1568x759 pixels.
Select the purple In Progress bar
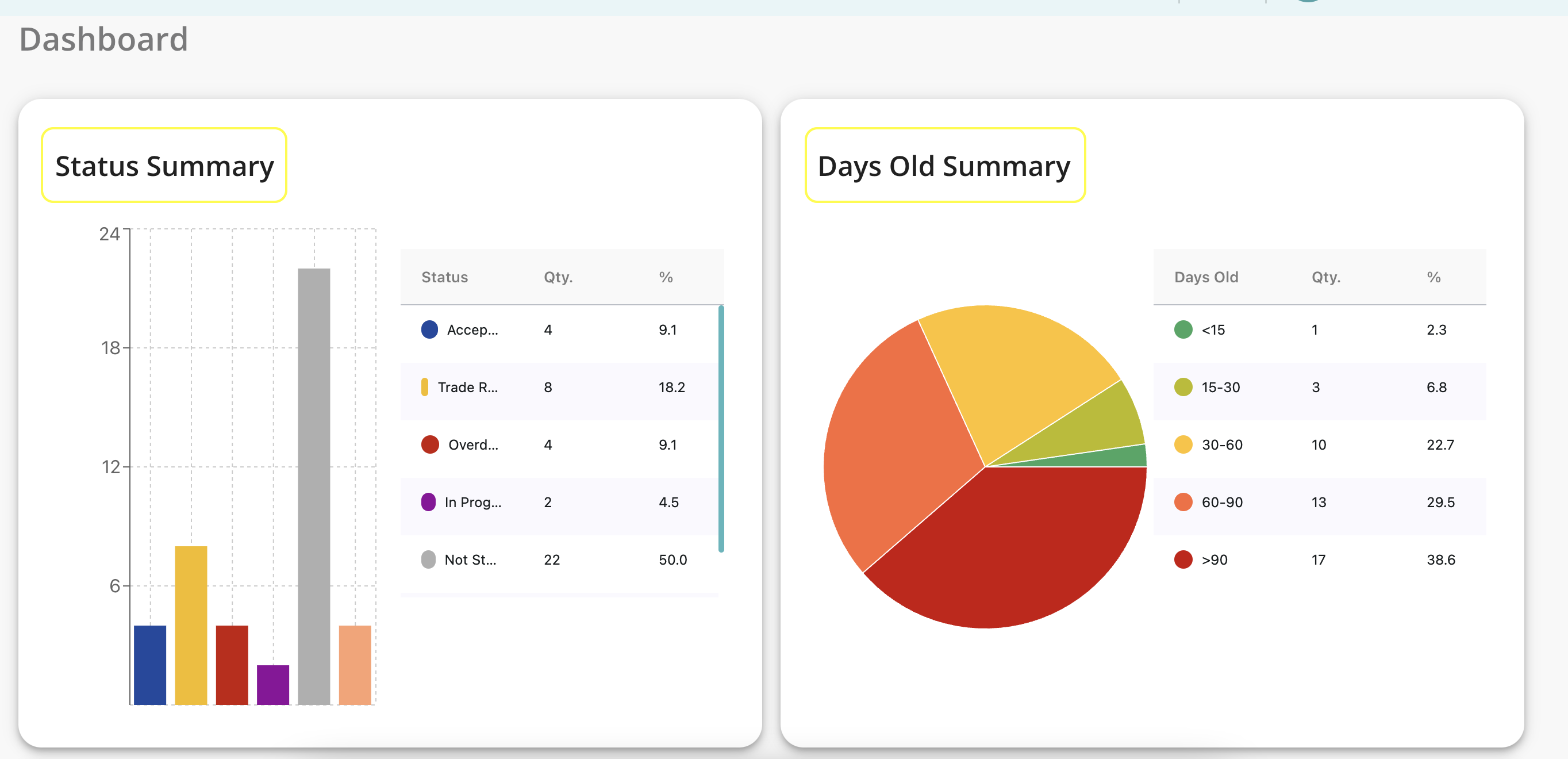click(x=272, y=685)
